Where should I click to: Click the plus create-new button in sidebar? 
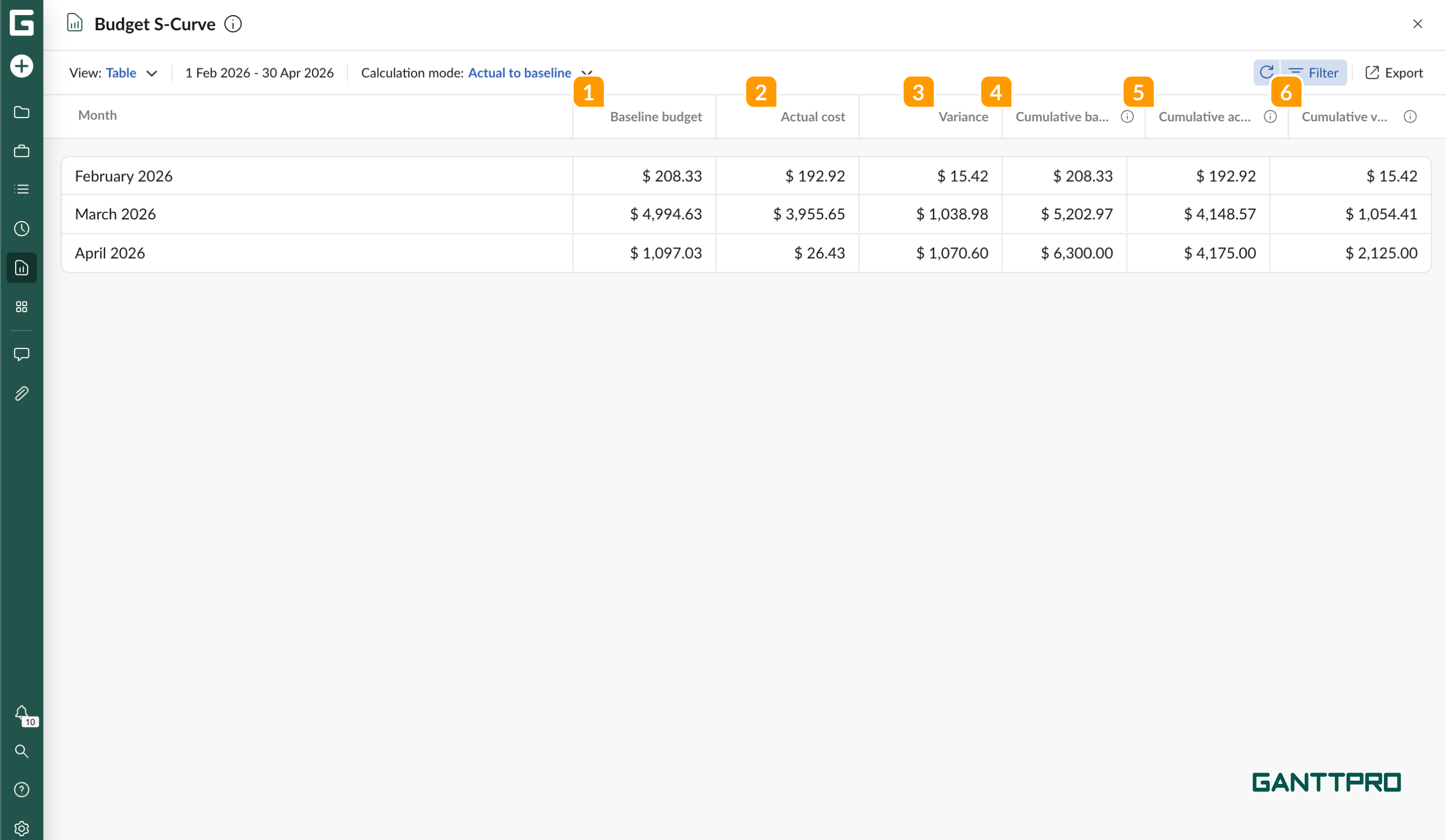tap(21, 66)
